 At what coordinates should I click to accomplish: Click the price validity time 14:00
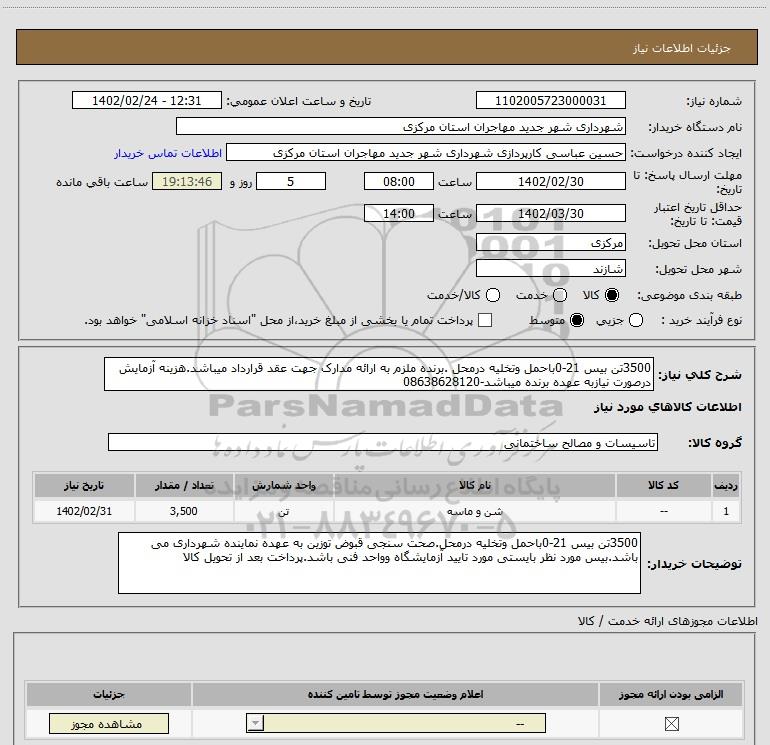tap(399, 213)
